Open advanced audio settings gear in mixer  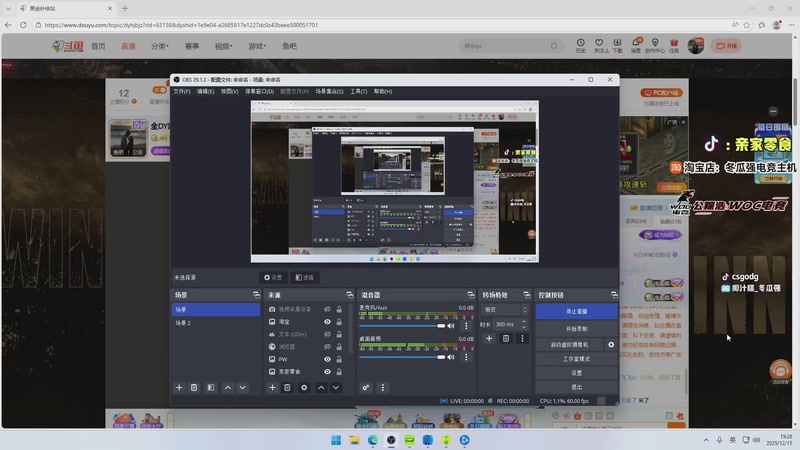pos(366,387)
